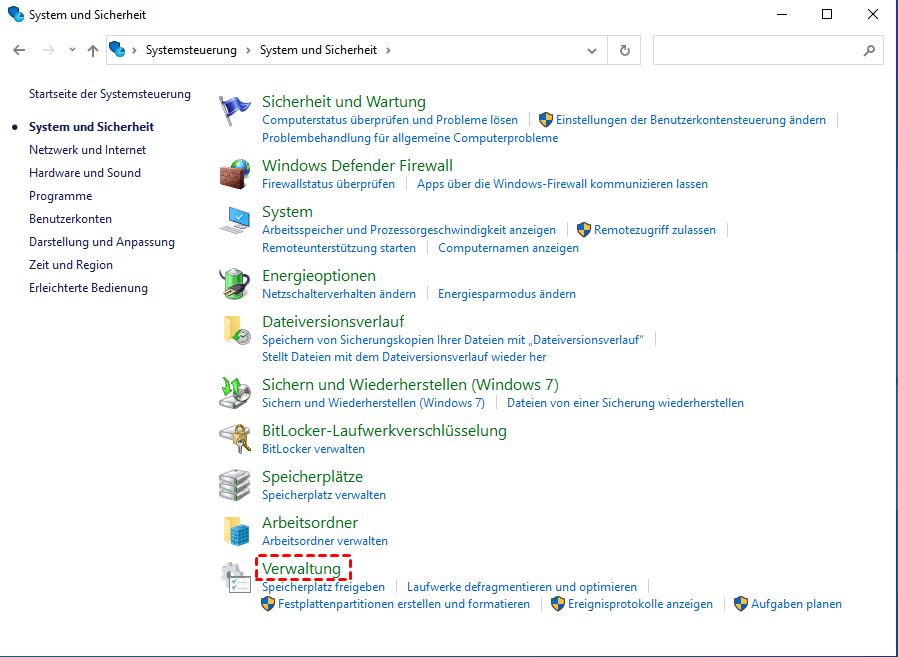Click the search magnifier icon
The image size is (898, 657).
869,50
